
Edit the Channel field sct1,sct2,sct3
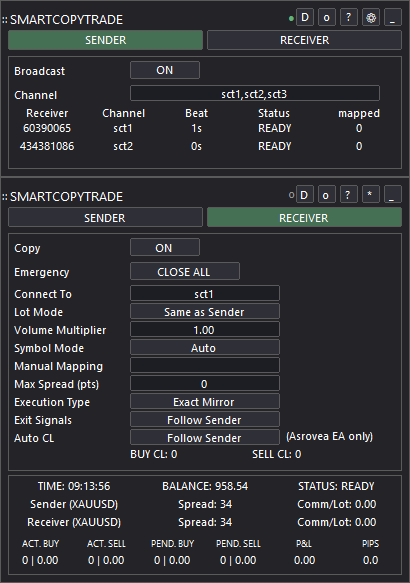(x=255, y=94)
